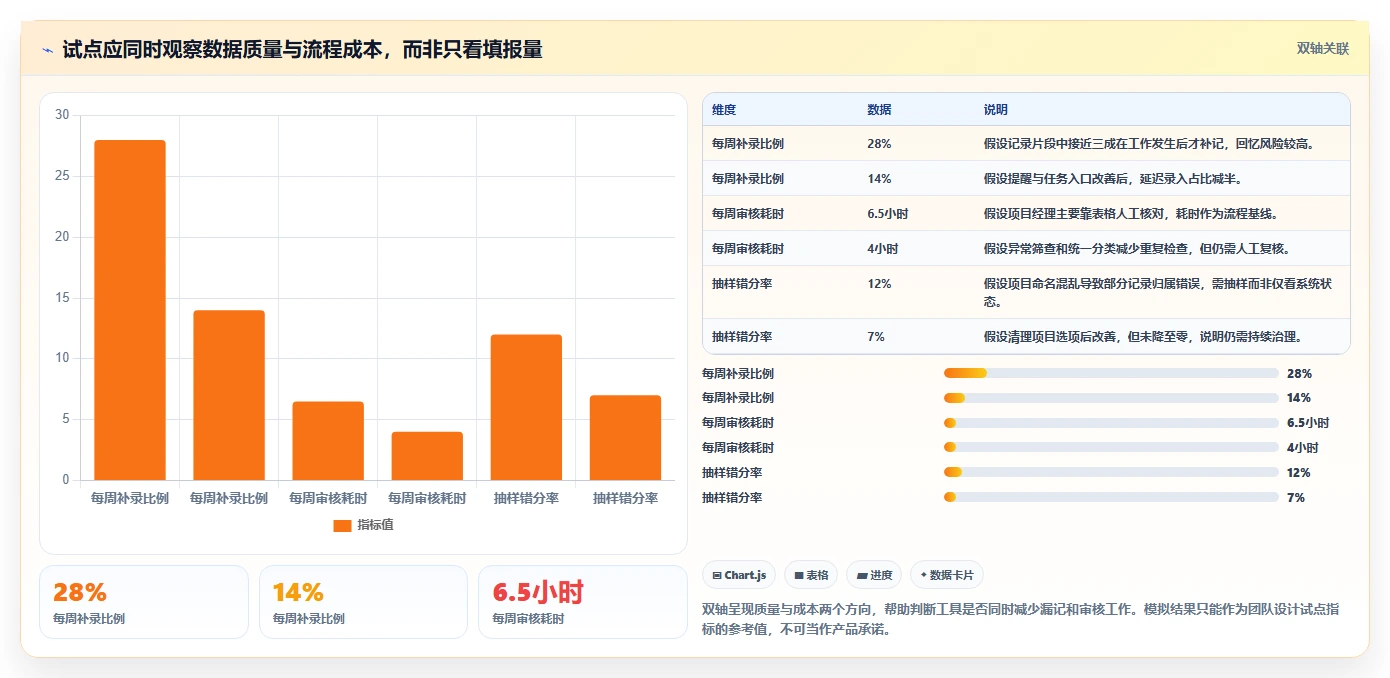The height and width of the screenshot is (678, 1390).
Task: Click the progress bar showing 28%
Action: pos(1111,373)
